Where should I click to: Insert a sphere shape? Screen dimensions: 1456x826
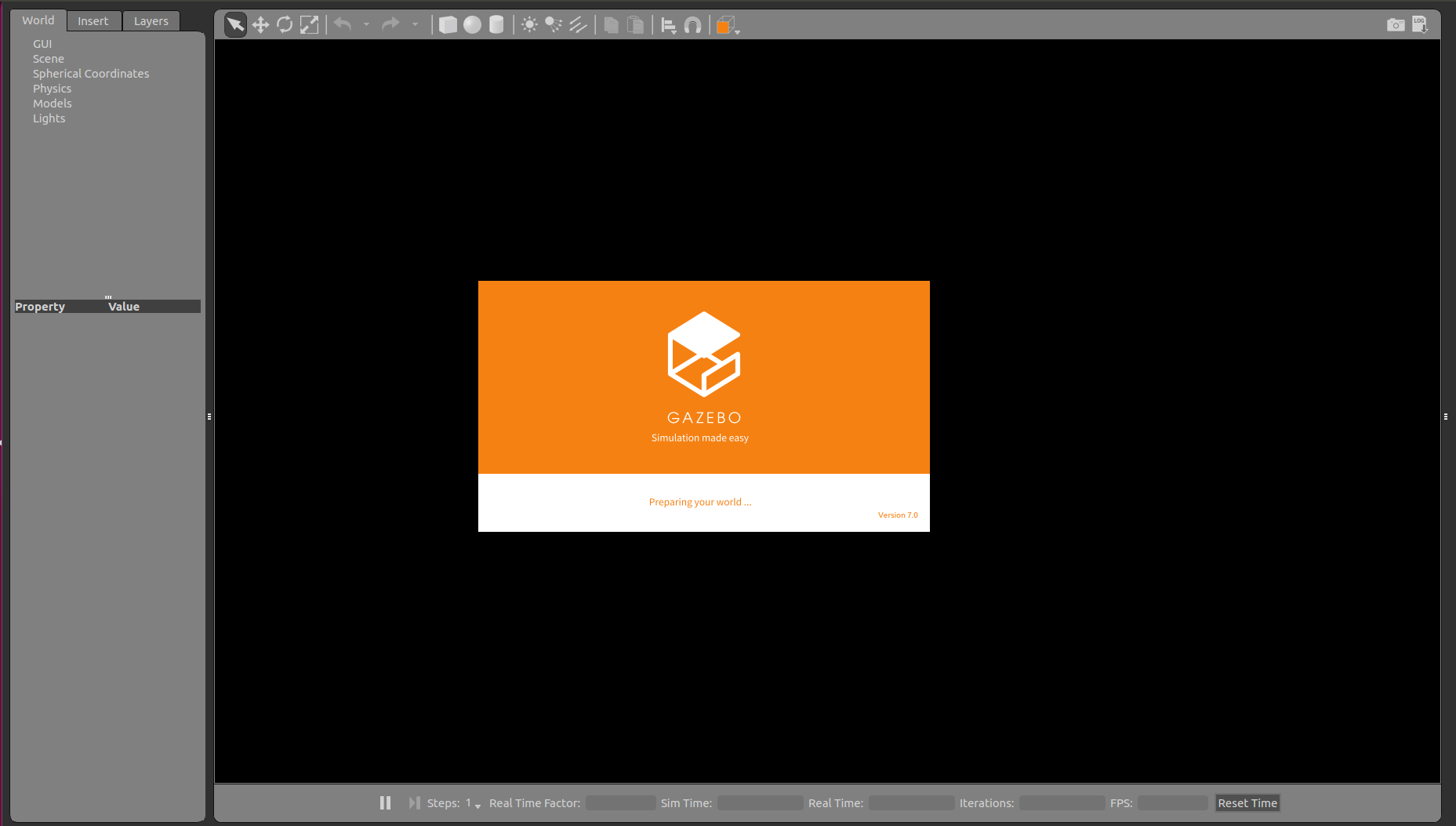click(x=472, y=25)
